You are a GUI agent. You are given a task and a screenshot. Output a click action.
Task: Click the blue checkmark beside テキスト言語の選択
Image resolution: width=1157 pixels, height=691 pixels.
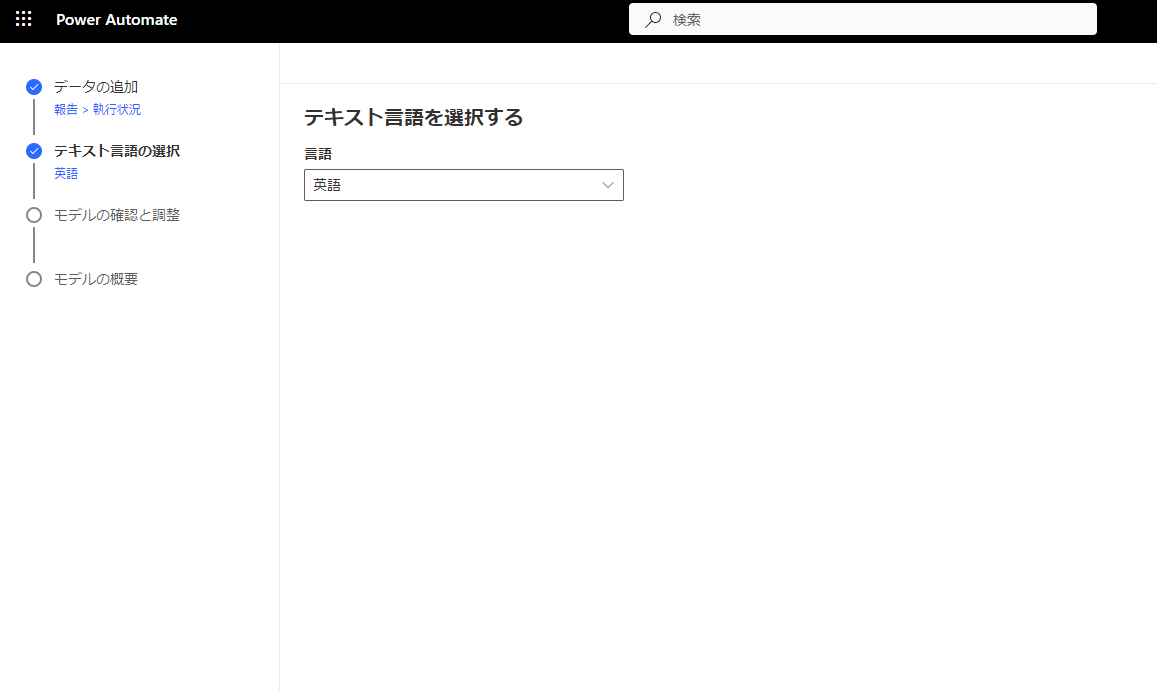click(34, 151)
